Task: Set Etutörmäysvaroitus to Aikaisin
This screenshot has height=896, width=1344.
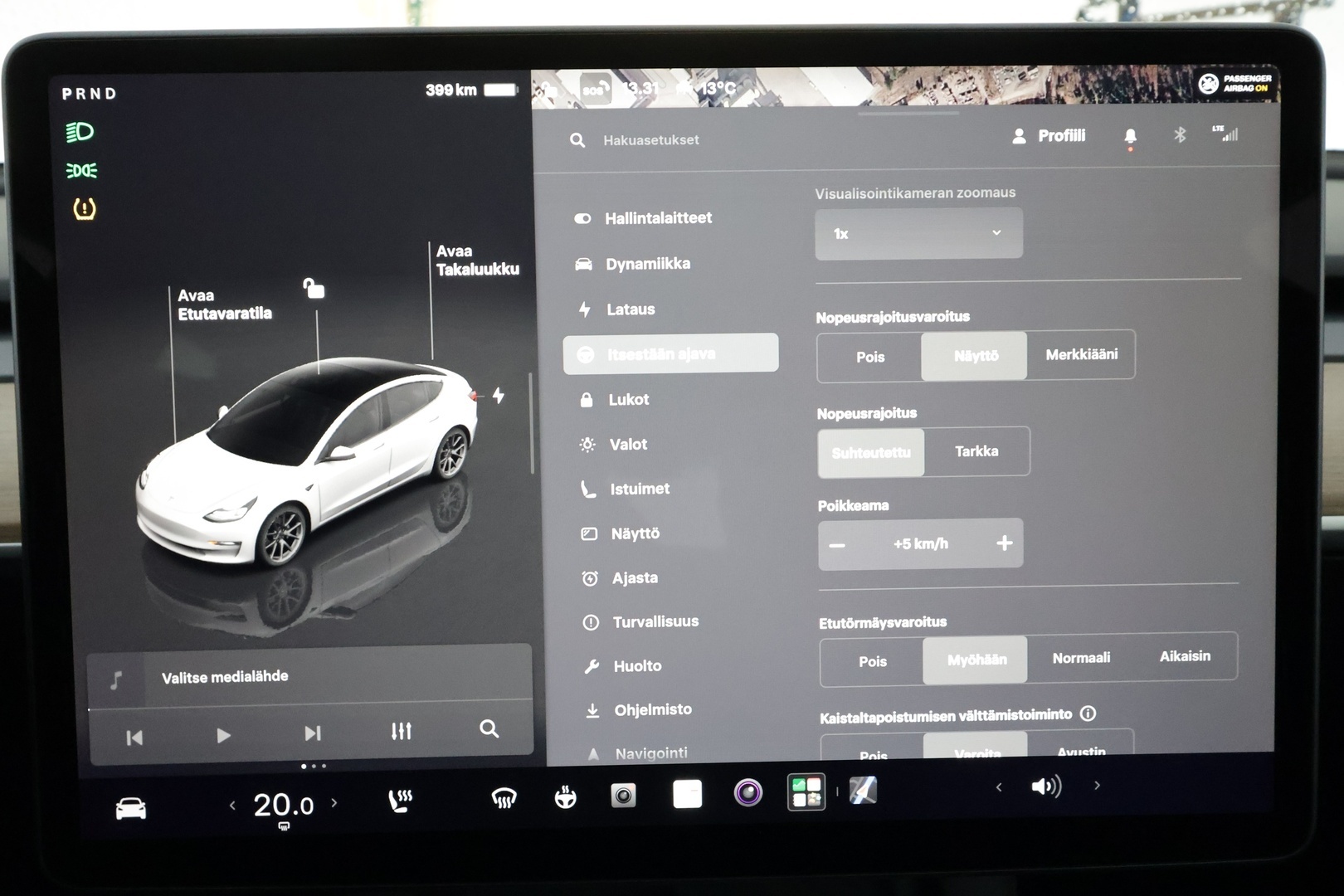Action: click(x=1185, y=656)
